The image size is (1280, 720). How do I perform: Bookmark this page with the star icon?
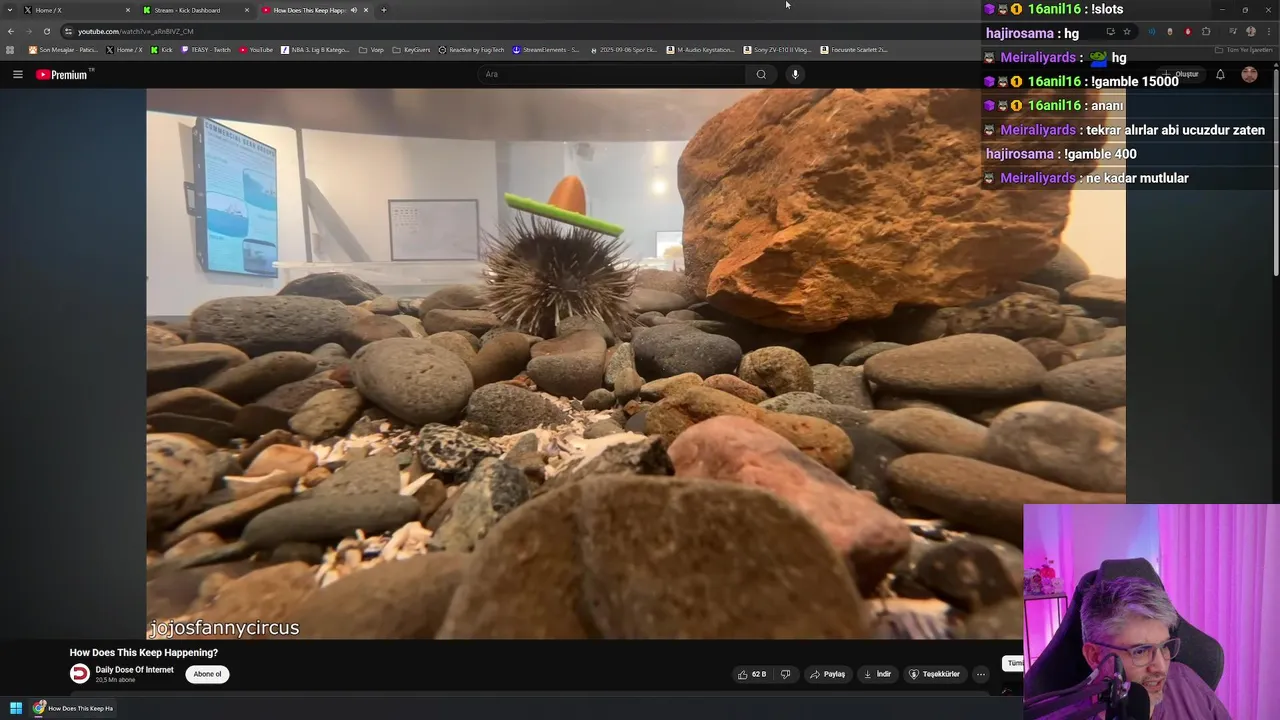coord(1127,31)
